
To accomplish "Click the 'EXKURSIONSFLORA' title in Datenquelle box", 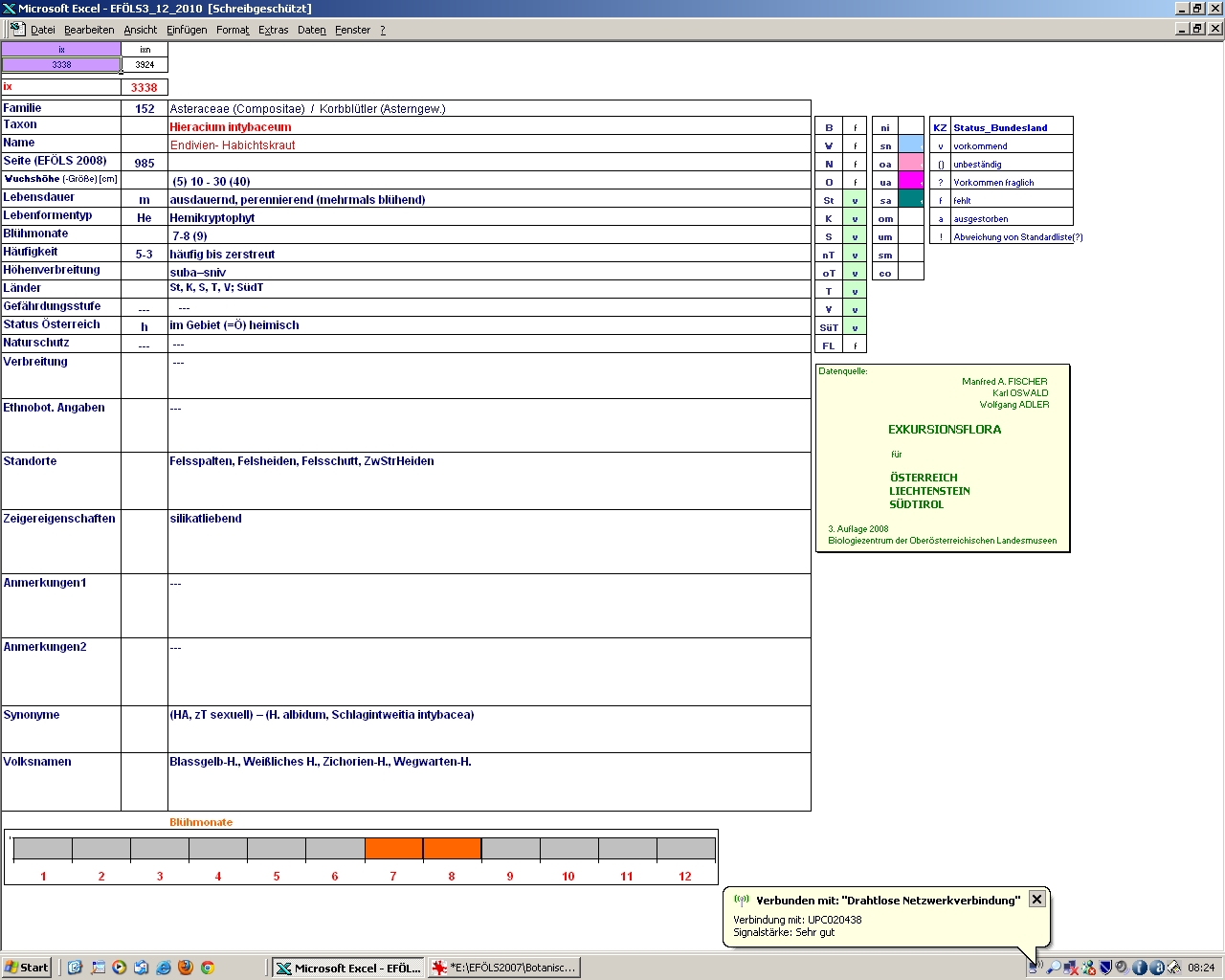I will (x=945, y=430).
